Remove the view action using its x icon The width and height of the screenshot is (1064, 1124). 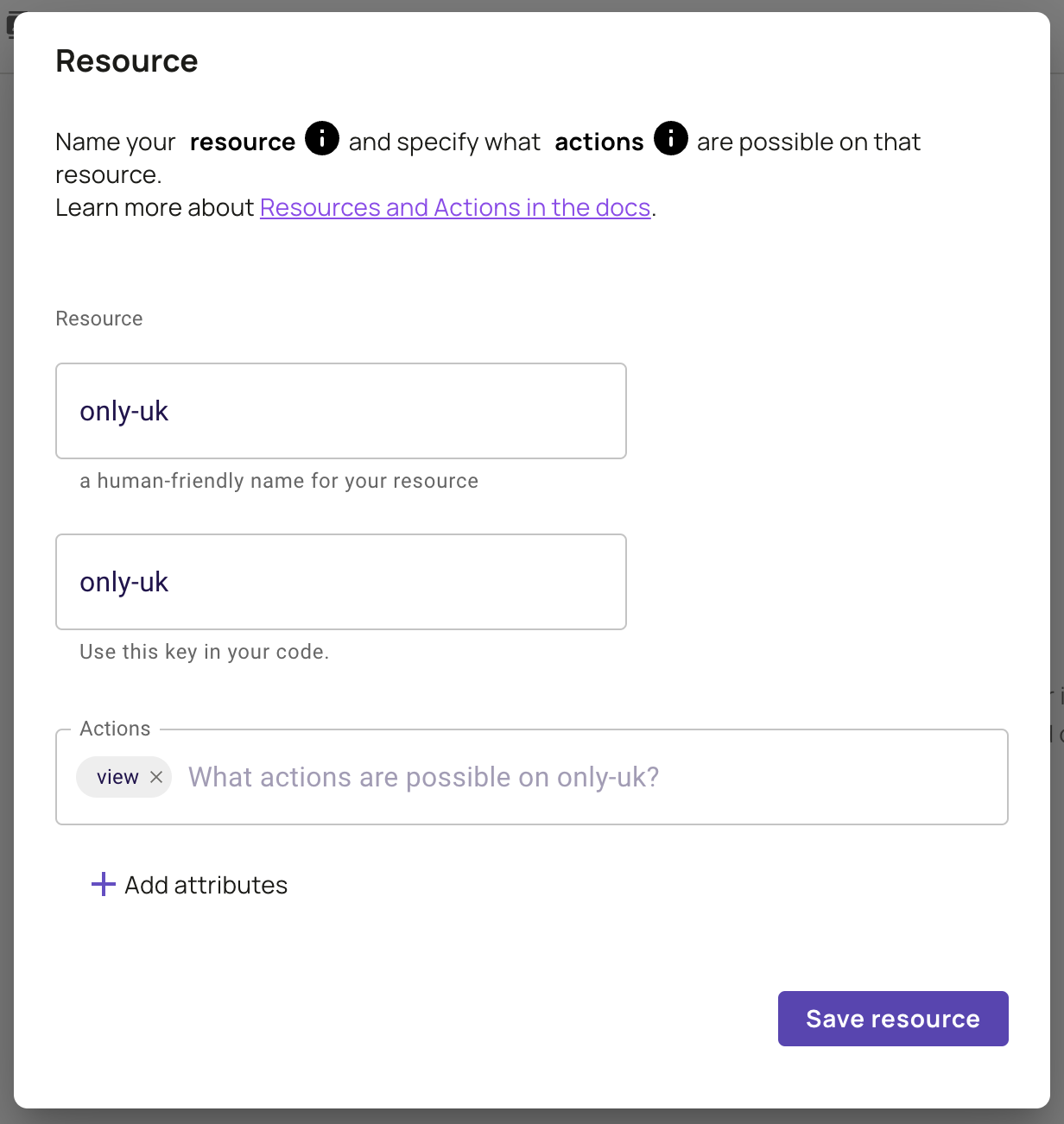pos(157,777)
